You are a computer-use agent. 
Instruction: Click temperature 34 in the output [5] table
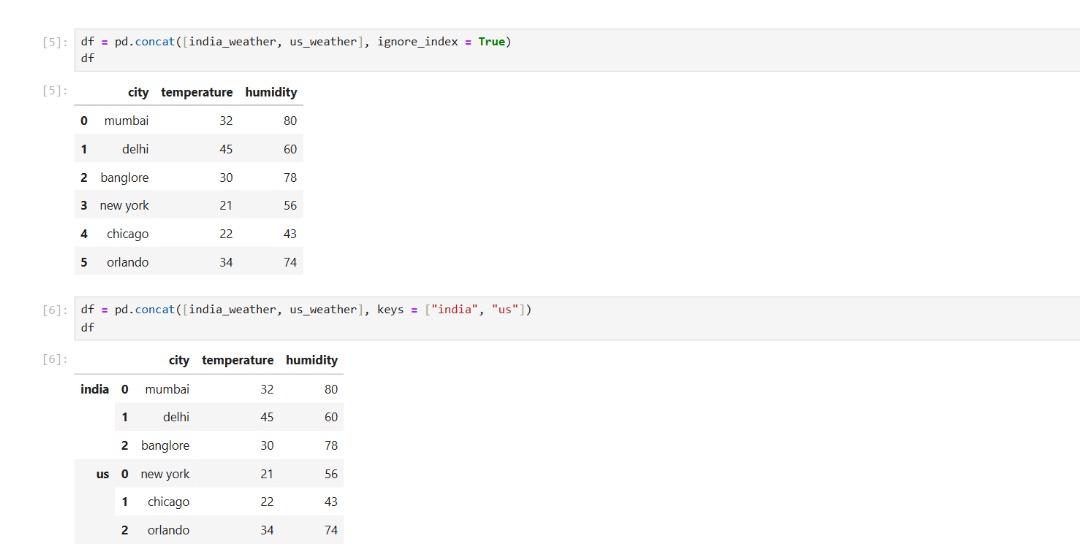click(x=226, y=262)
